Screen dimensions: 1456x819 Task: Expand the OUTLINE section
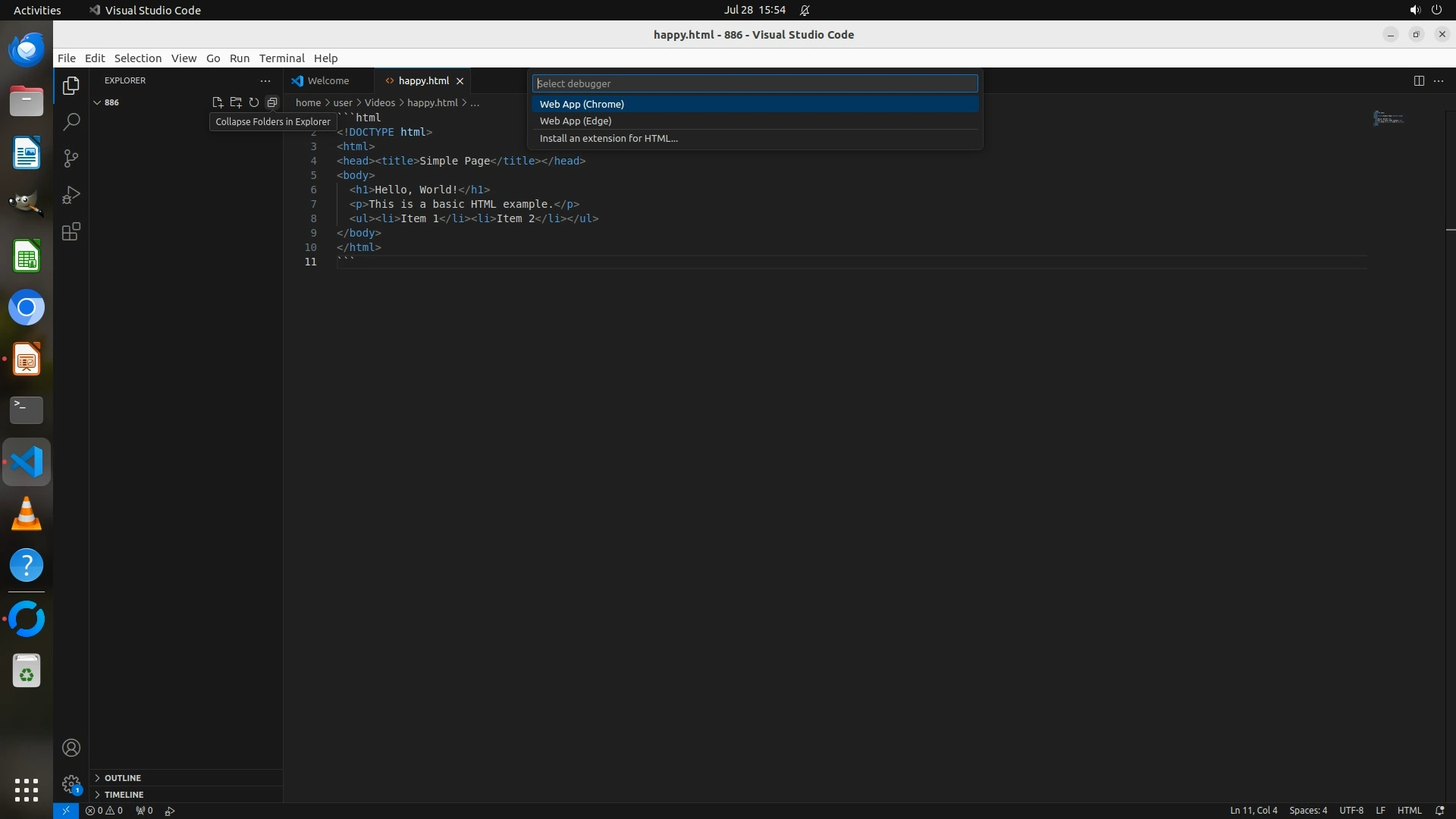click(x=122, y=778)
